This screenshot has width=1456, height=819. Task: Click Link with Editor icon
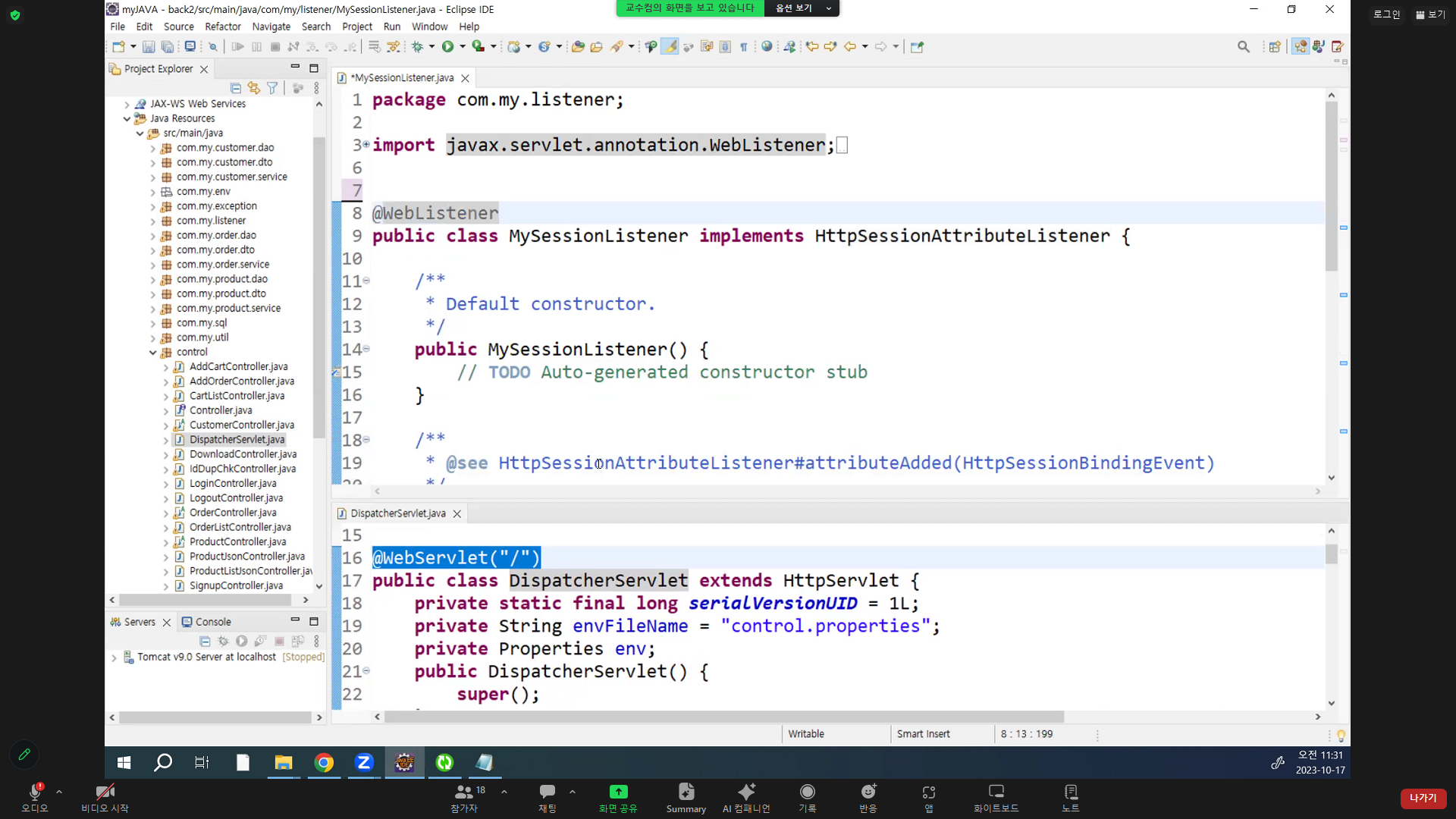pos(254,89)
